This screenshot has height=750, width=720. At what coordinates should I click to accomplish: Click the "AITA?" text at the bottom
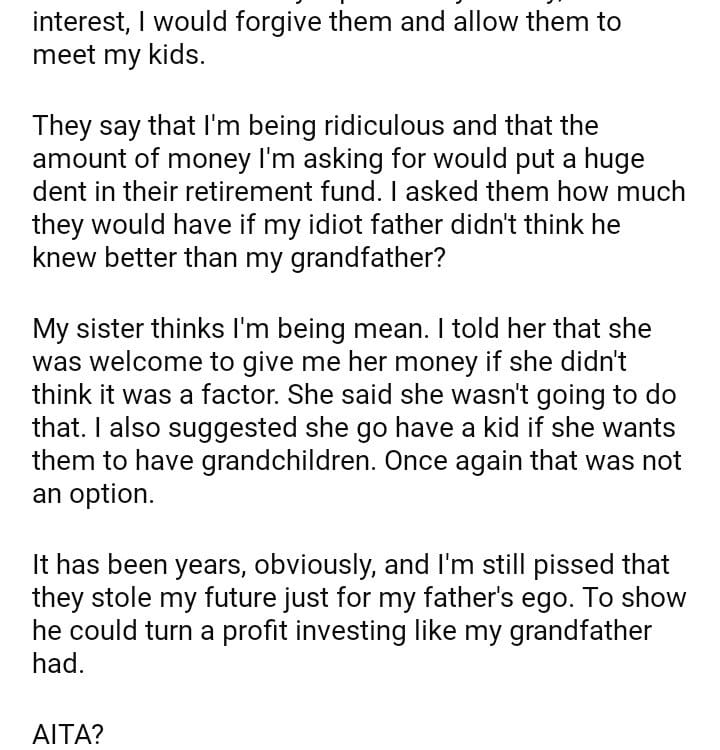coord(68,734)
